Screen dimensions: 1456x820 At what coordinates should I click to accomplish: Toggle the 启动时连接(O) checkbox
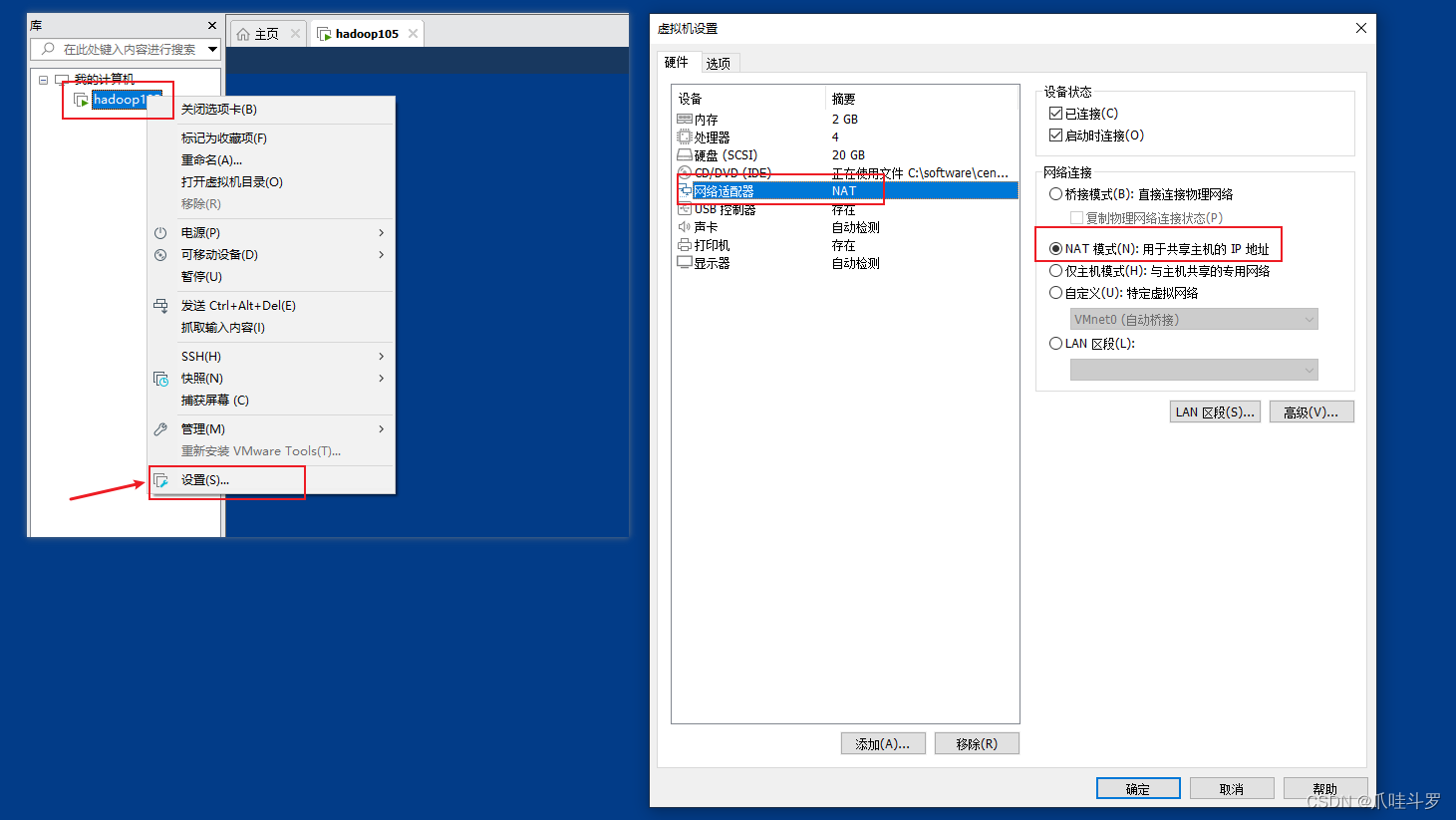tap(1055, 136)
